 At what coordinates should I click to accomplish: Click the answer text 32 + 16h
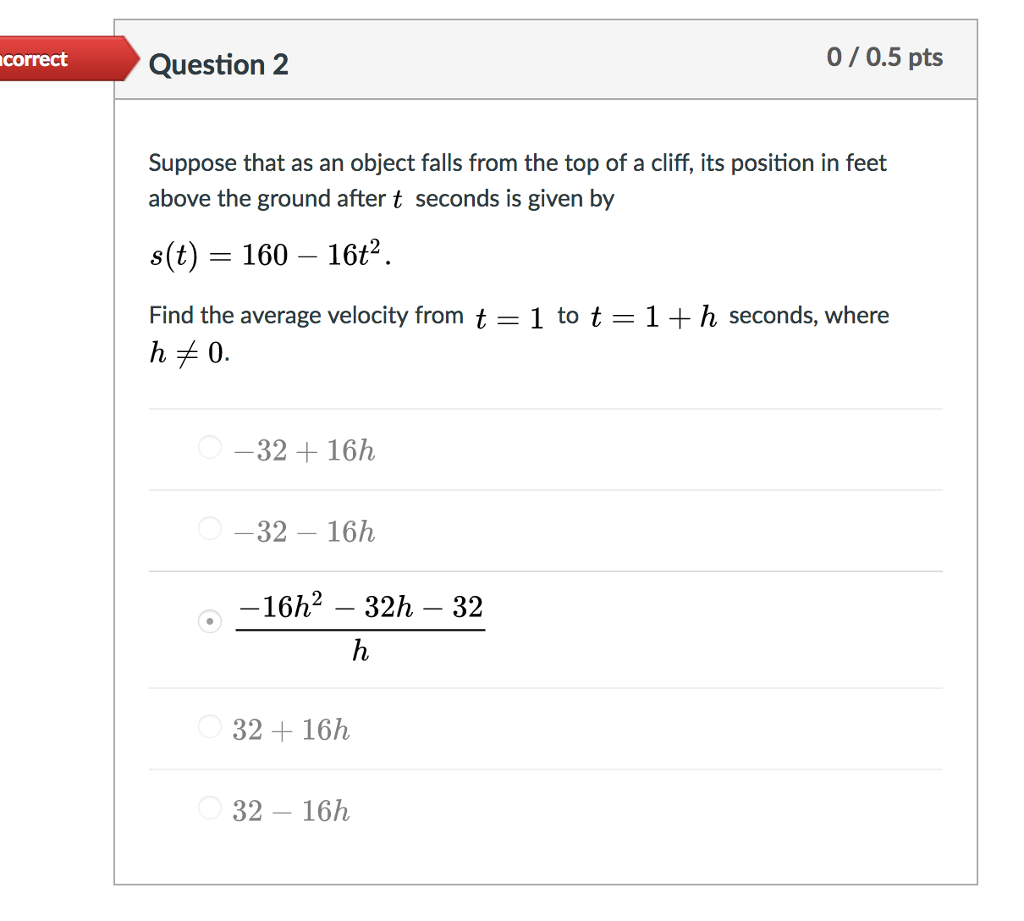pos(291,730)
